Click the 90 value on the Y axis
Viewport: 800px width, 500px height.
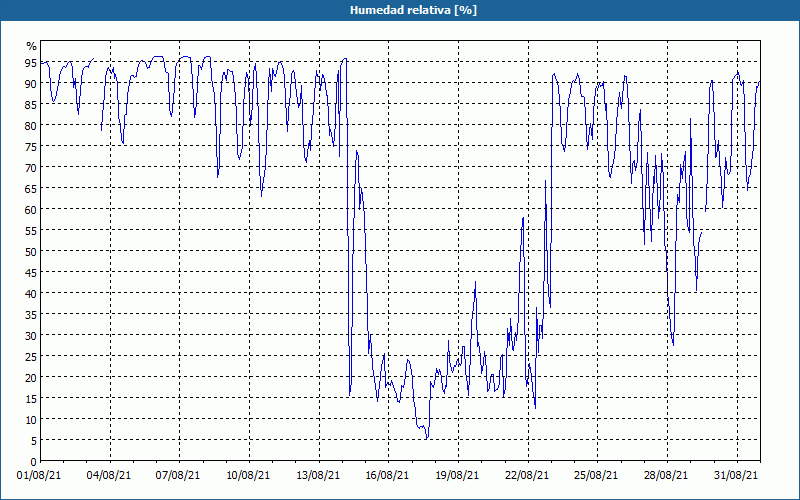click(31, 84)
